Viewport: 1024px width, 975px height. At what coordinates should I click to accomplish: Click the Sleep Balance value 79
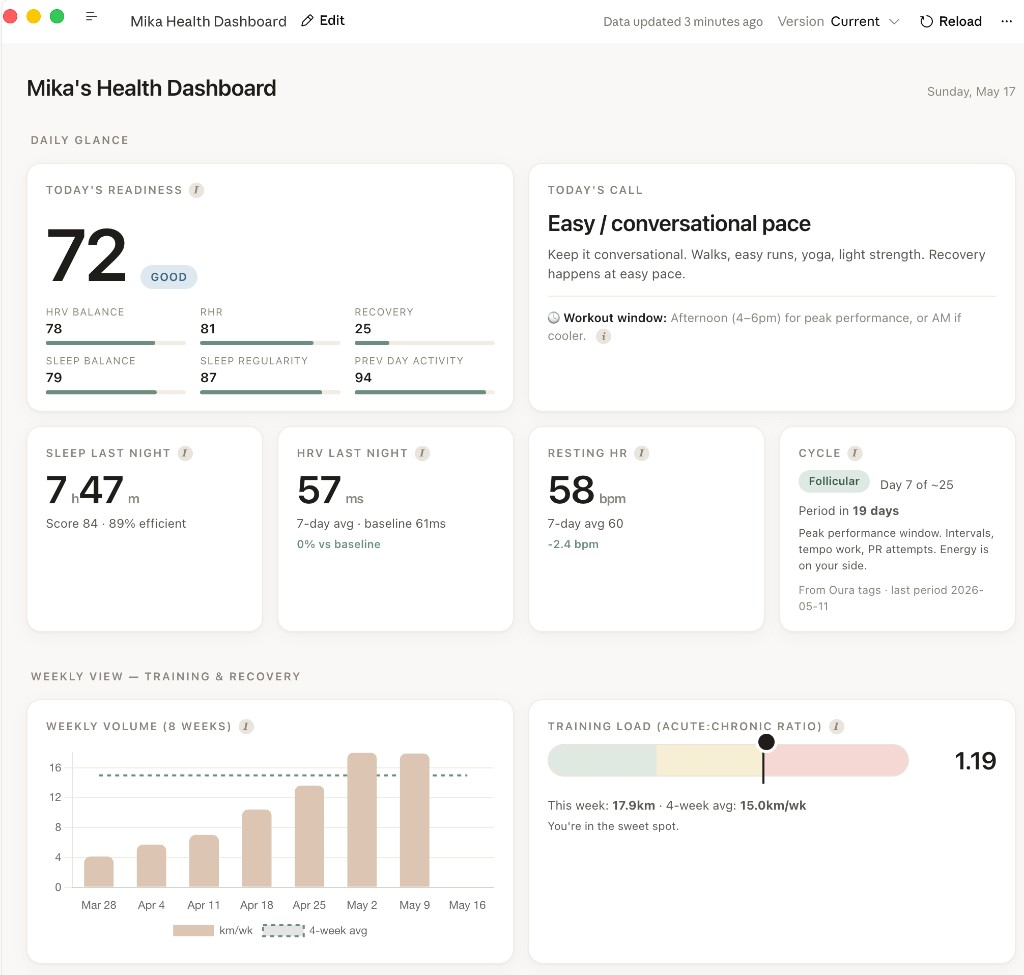click(x=54, y=377)
